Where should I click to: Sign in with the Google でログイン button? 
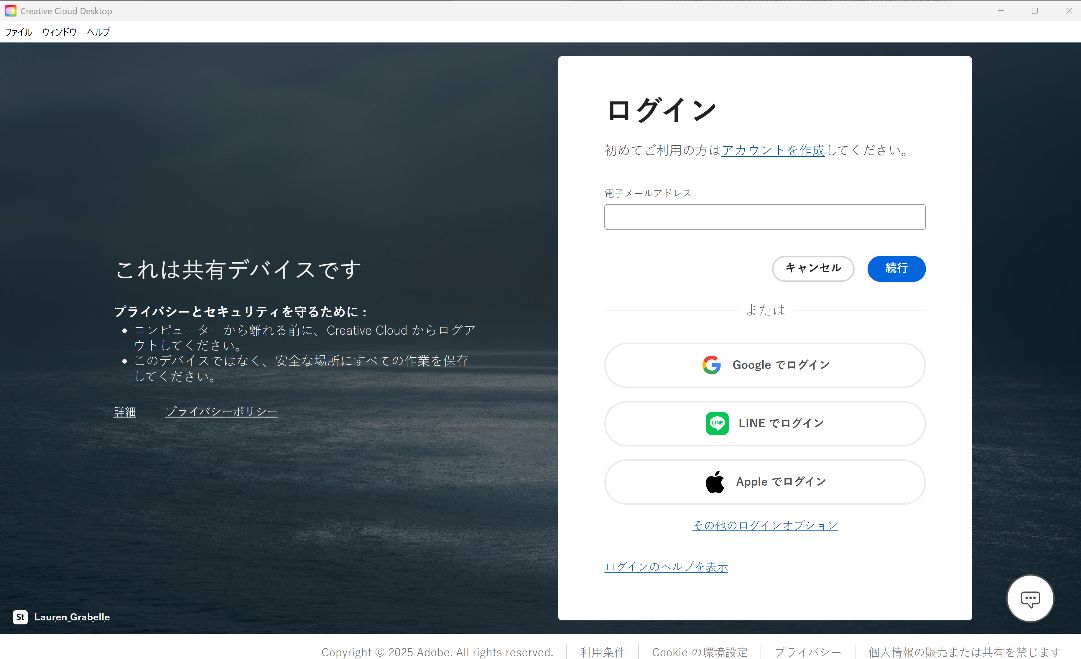(765, 365)
